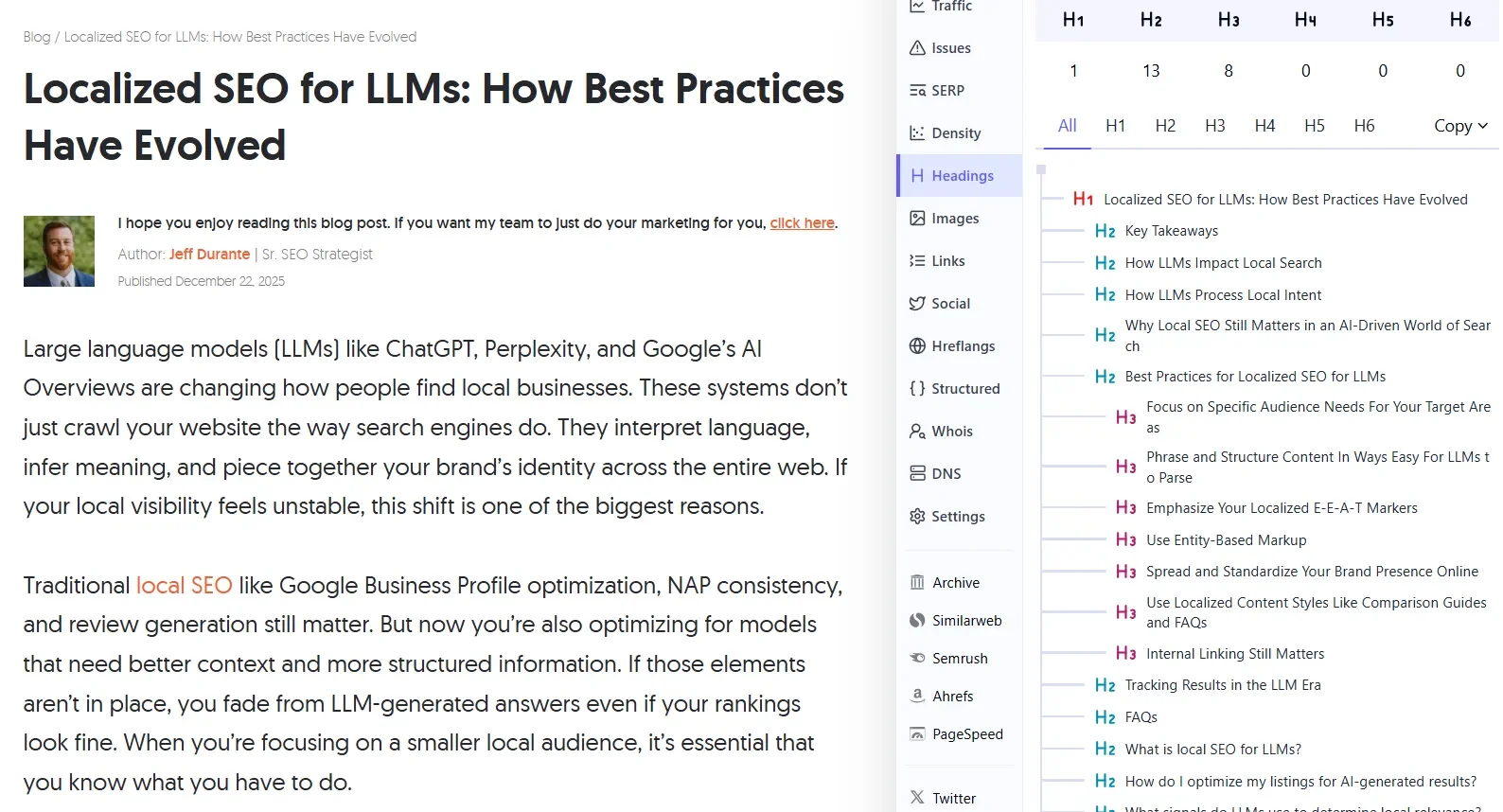Switch to the H3 headings tab
The width and height of the screenshot is (1503, 812).
1215,126
